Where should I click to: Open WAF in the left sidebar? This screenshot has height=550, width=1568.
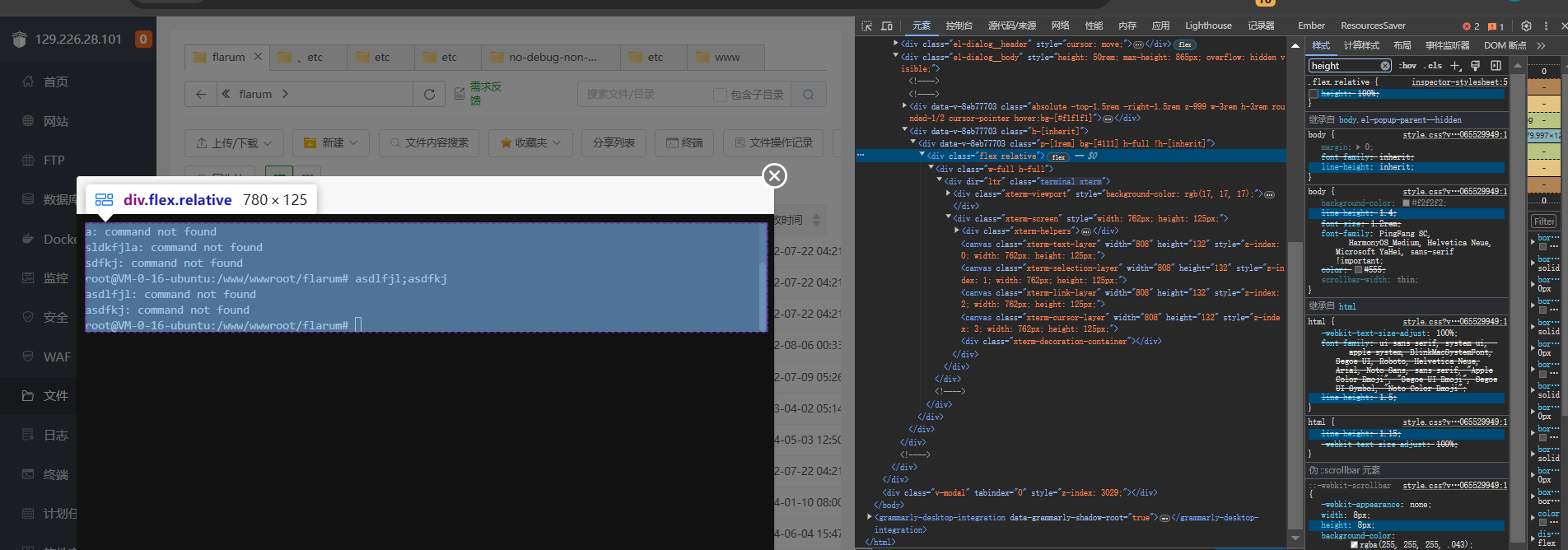[57, 357]
